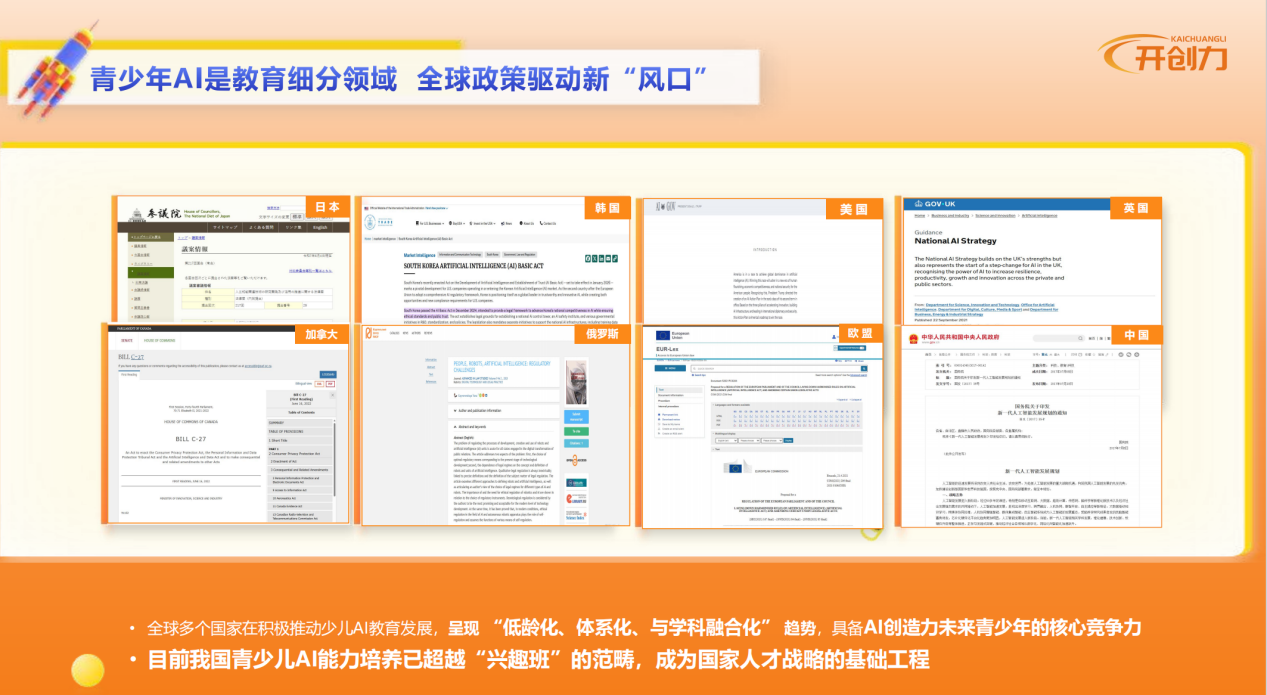Toggle the switch at the top right of EUR-Lex

coord(861,348)
